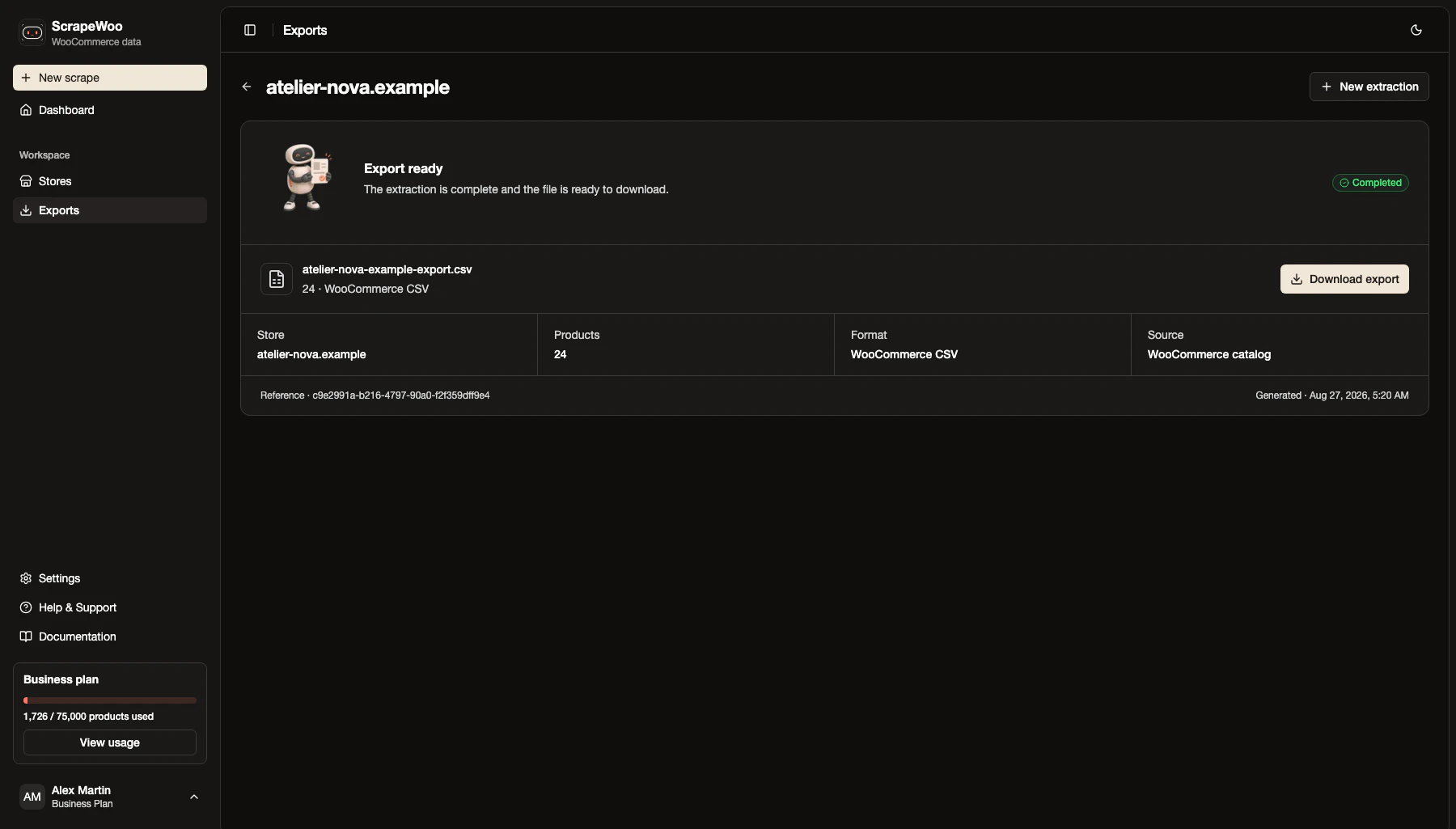Image resolution: width=1456 pixels, height=829 pixels.
Task: Open the Documentation link
Action: coord(110,637)
